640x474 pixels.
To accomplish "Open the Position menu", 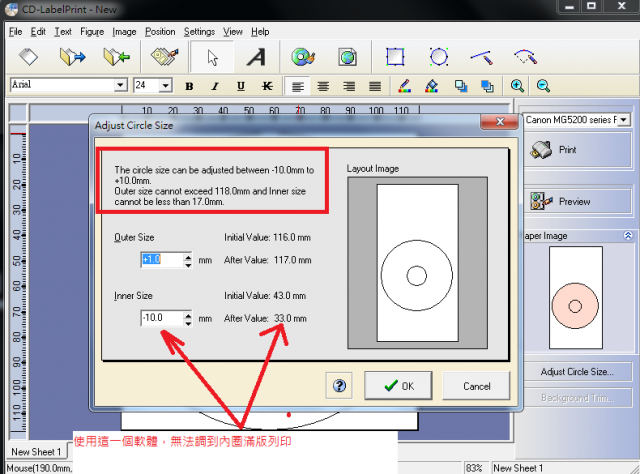I will 160,31.
